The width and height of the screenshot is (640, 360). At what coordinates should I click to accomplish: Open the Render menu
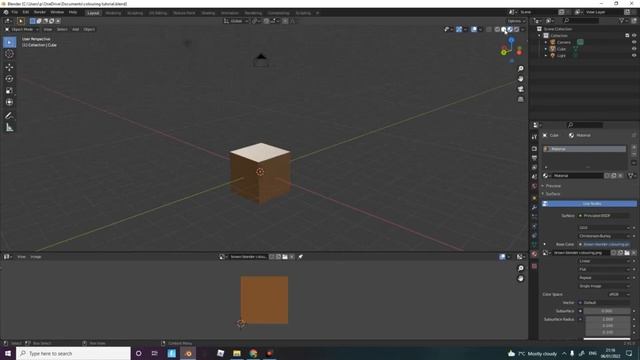point(40,12)
